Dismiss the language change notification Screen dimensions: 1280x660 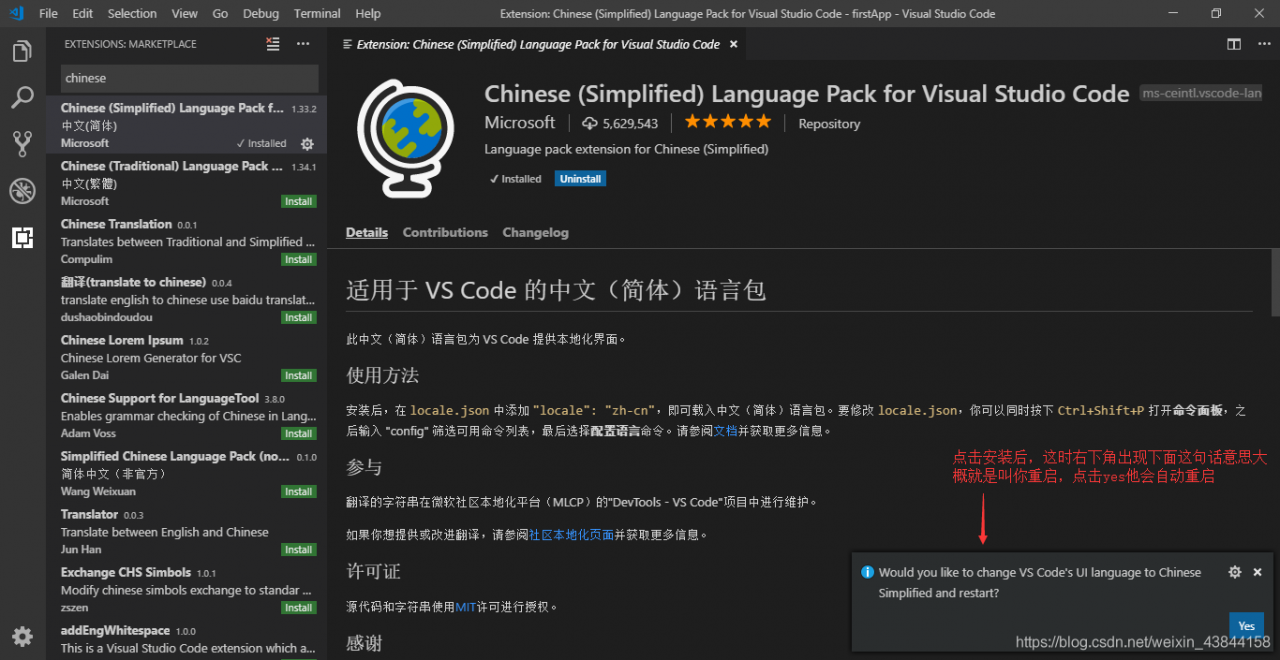point(1257,572)
